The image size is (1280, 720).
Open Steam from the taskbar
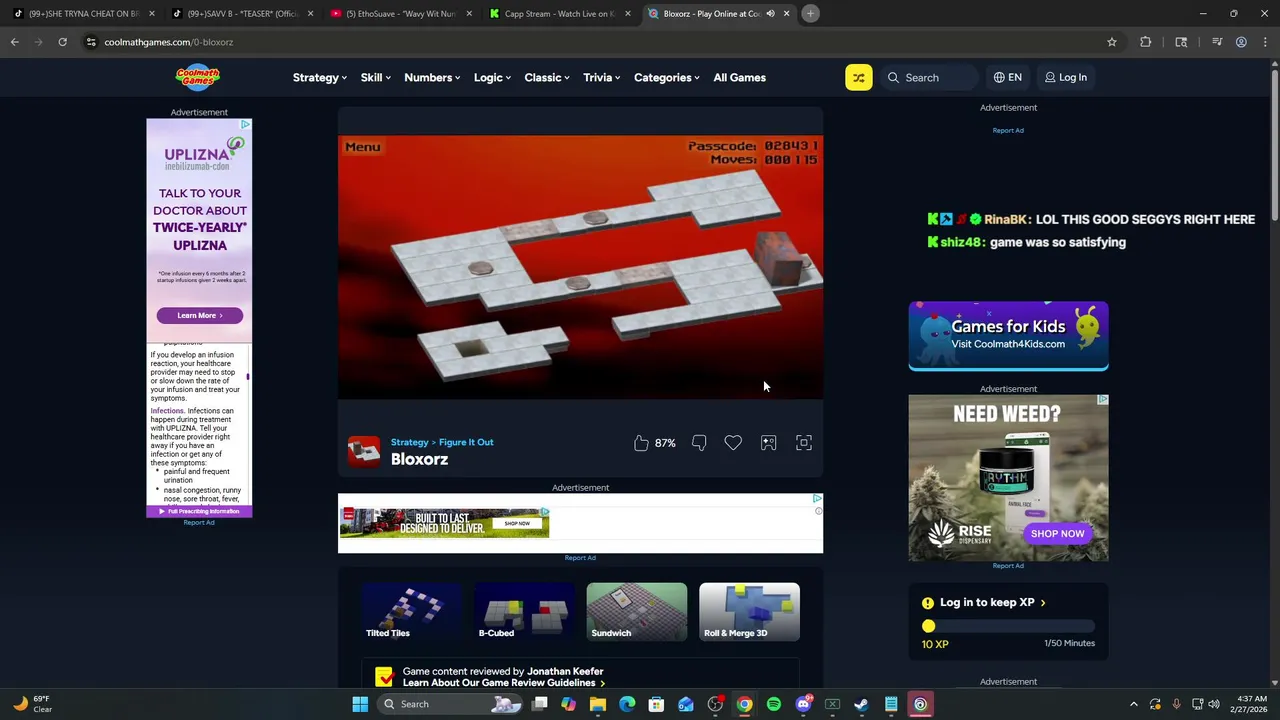(x=862, y=704)
